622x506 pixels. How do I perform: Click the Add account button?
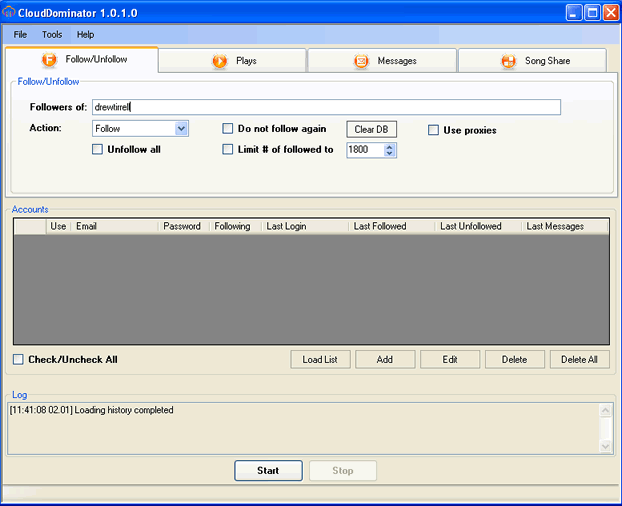coord(385,360)
